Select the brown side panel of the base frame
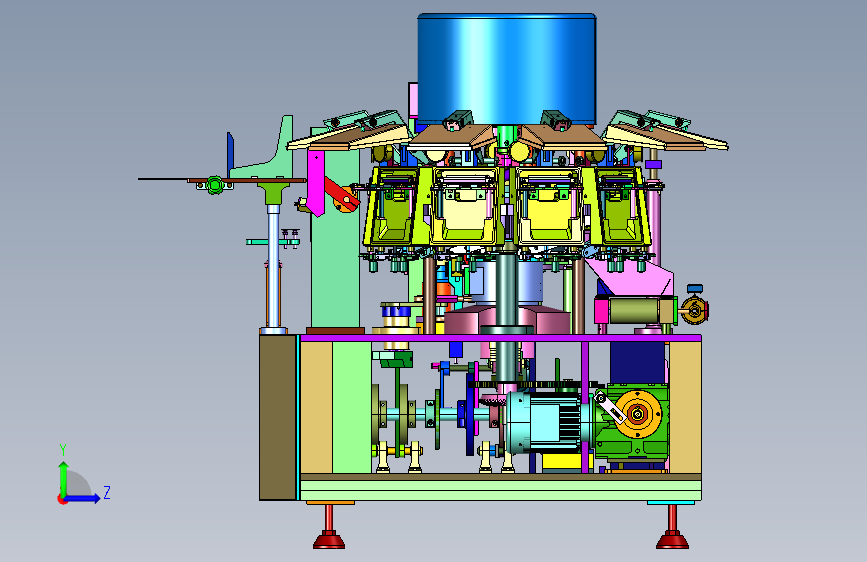 pos(278,418)
